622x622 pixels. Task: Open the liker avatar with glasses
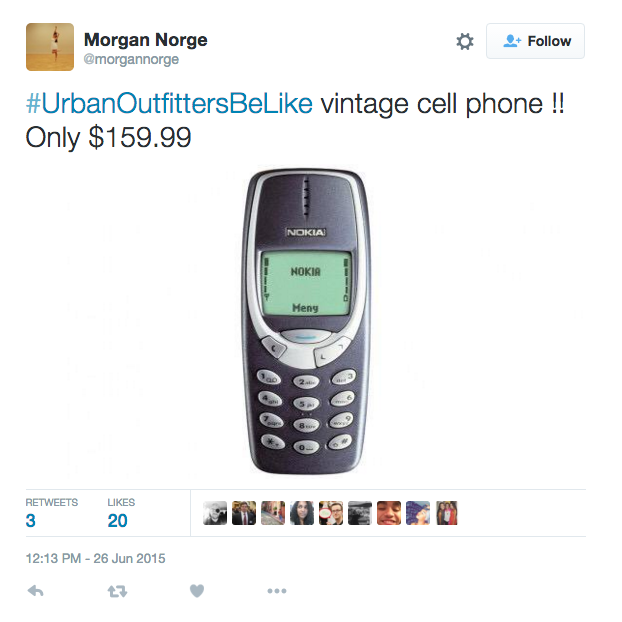(331, 513)
